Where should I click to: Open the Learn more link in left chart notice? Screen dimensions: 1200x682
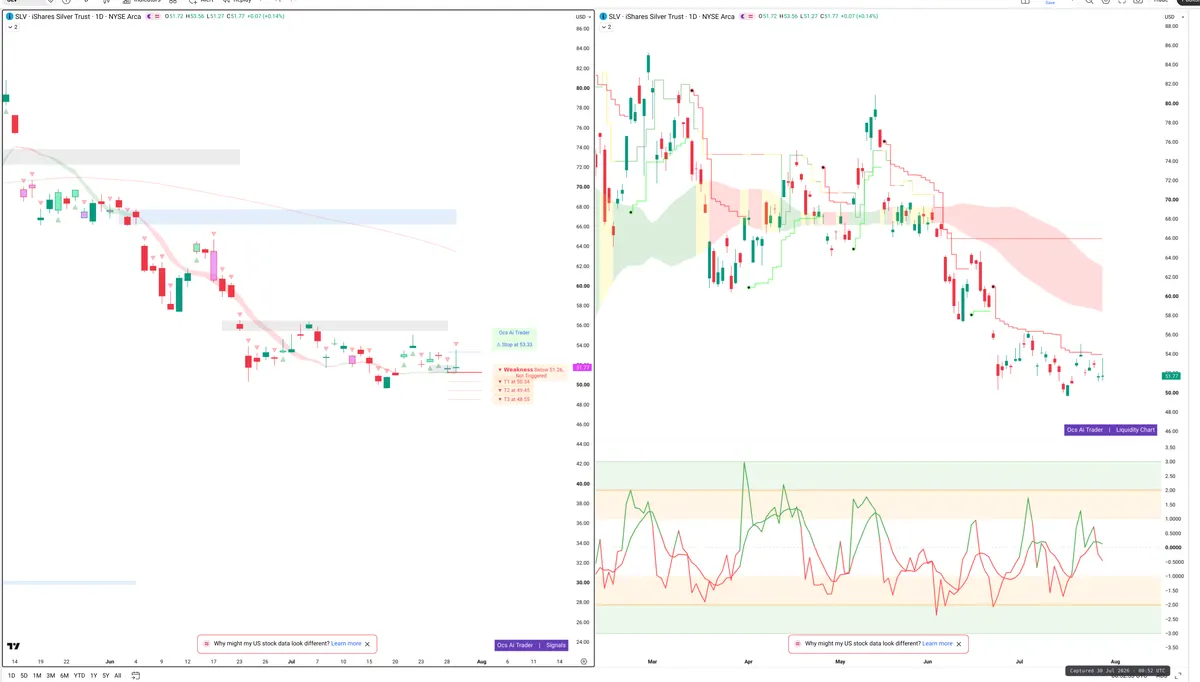(x=346, y=644)
